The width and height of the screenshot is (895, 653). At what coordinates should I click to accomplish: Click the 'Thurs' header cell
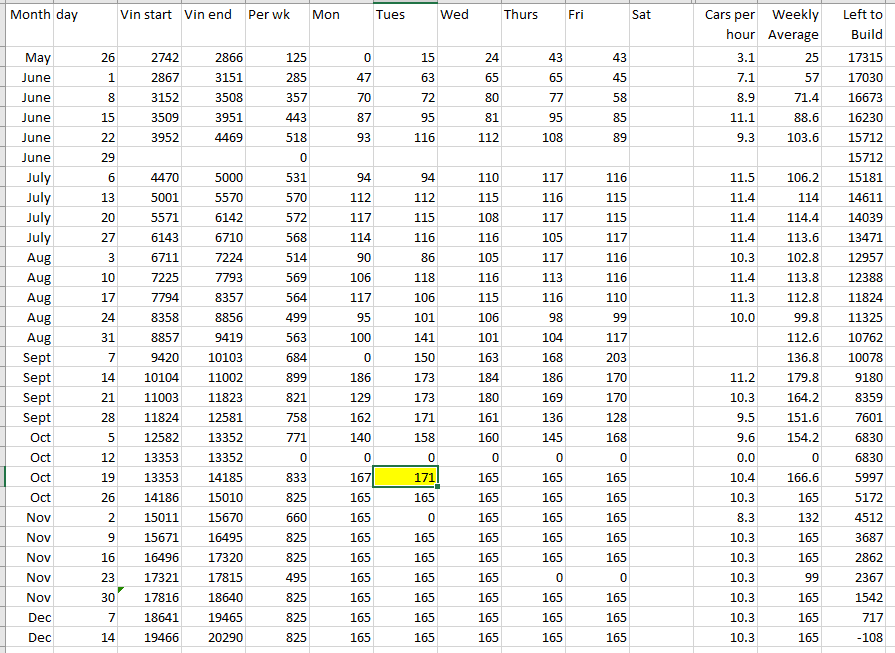click(532, 16)
